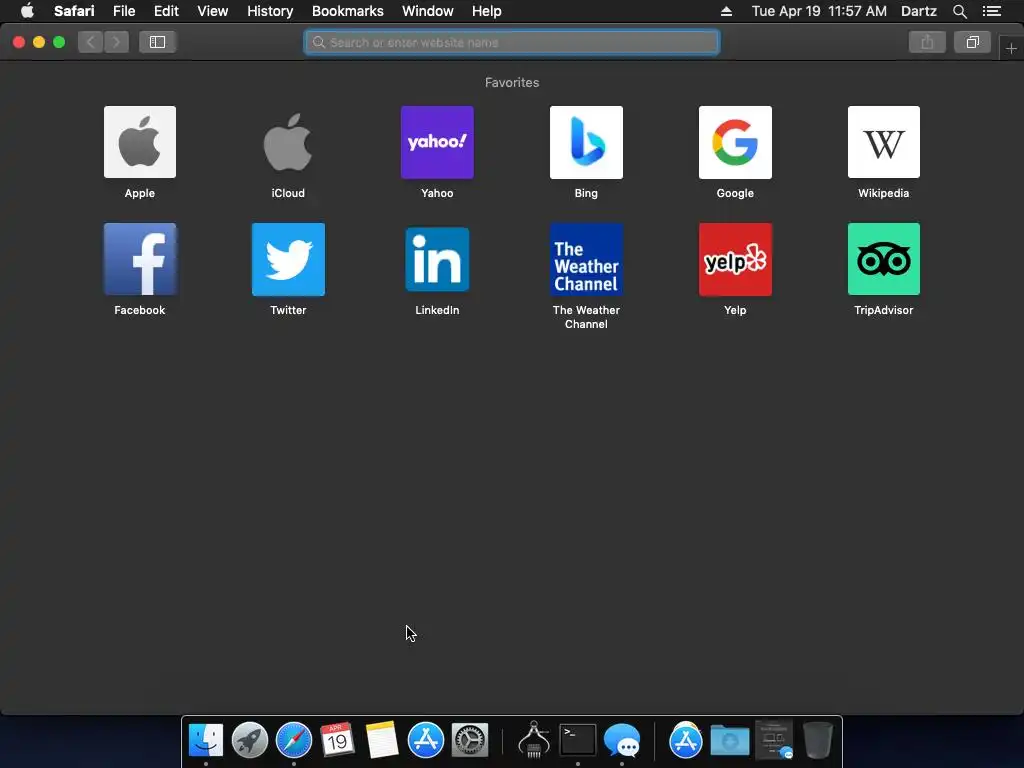The image size is (1024, 768).
Task: Open the Twitter favorite tile
Action: 288,259
